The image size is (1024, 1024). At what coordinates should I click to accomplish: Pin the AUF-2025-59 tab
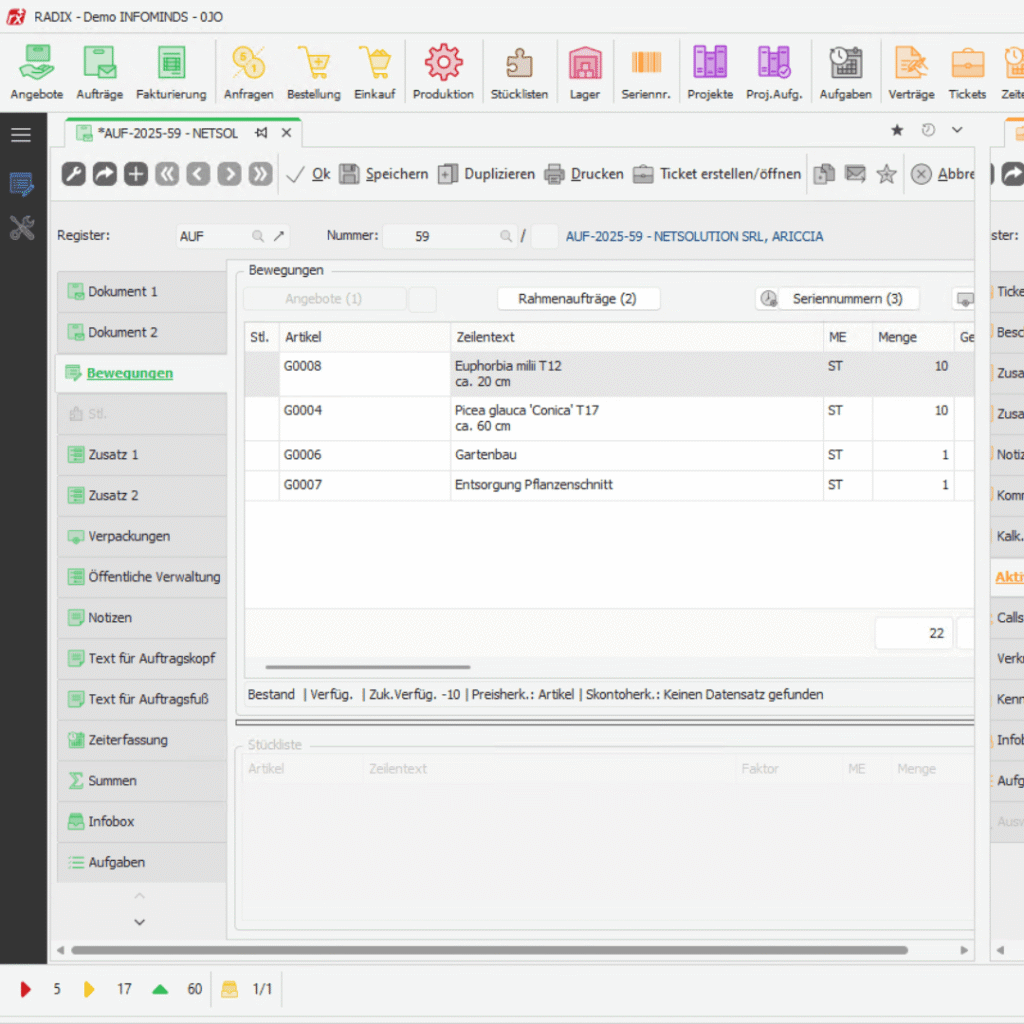coord(261,133)
